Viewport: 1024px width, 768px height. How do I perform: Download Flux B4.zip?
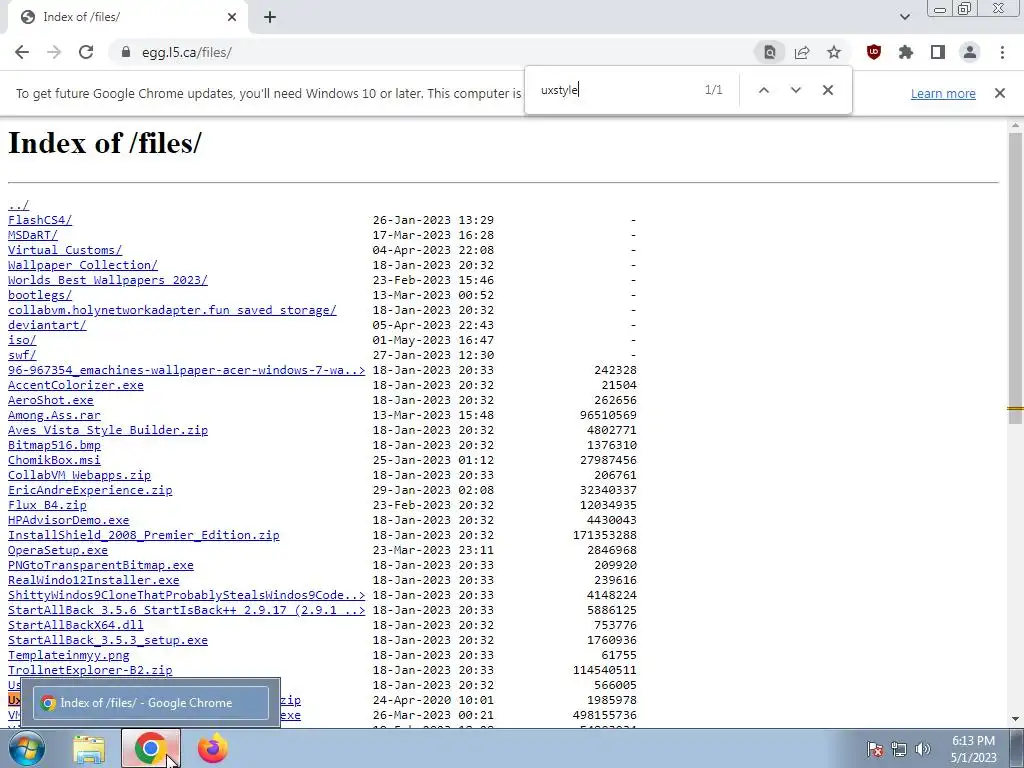coord(47,505)
